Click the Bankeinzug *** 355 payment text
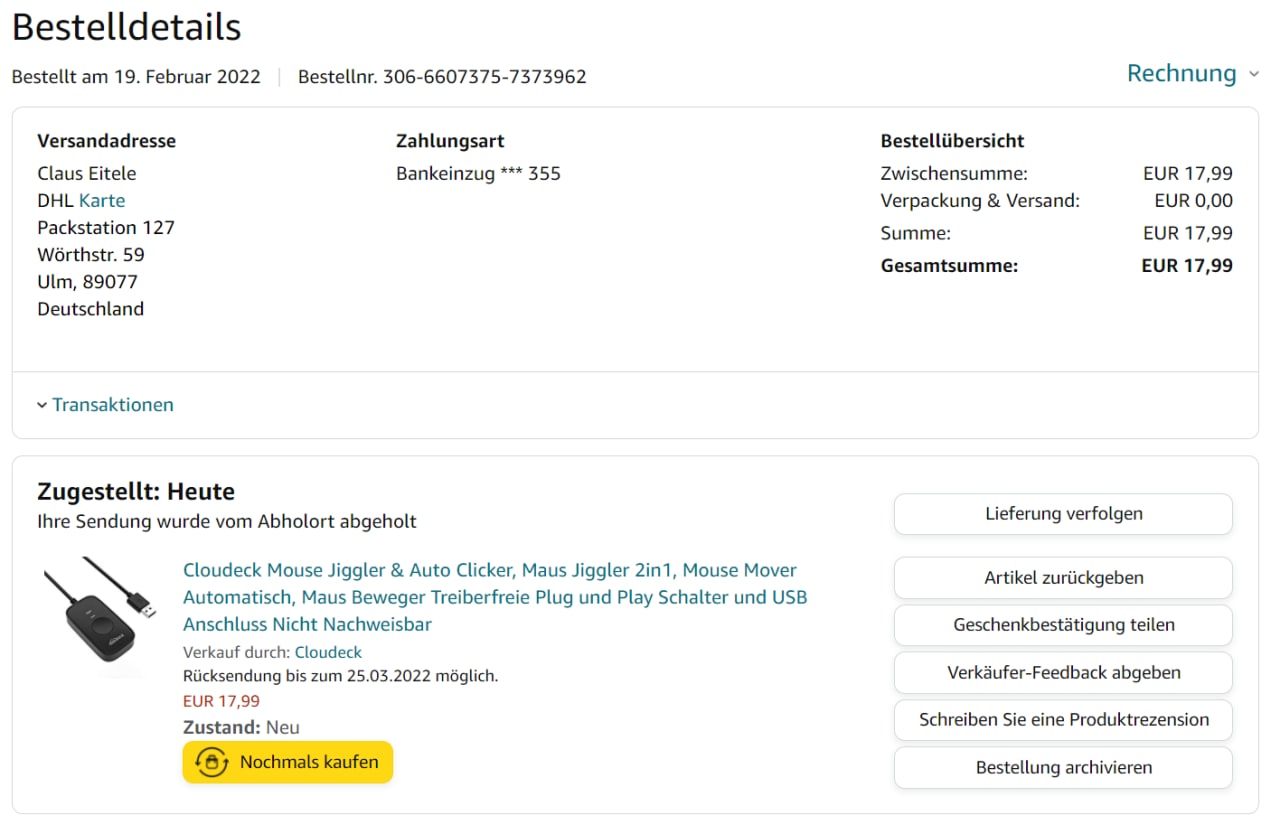Viewport: 1280px width, 825px height. tap(478, 174)
